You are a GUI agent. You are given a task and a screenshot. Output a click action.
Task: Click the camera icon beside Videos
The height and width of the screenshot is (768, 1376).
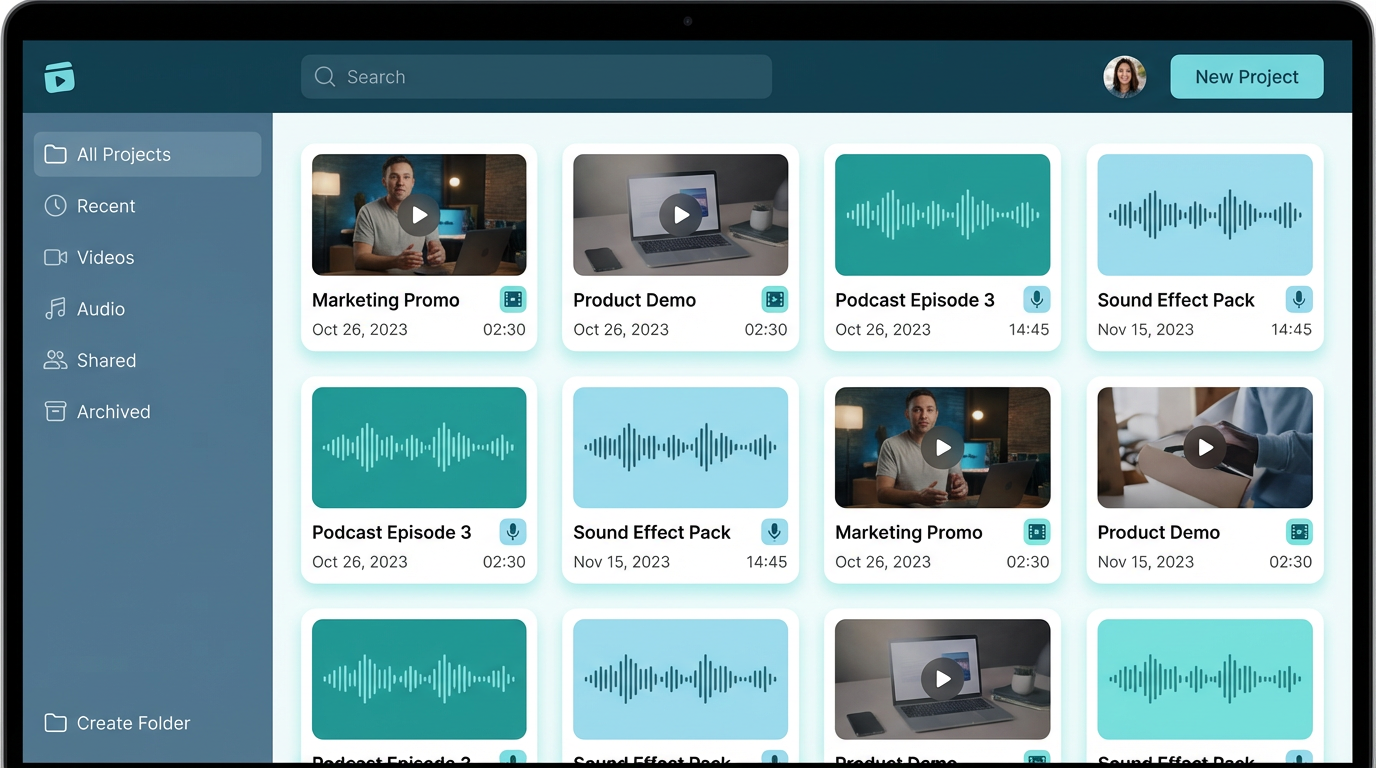55,258
